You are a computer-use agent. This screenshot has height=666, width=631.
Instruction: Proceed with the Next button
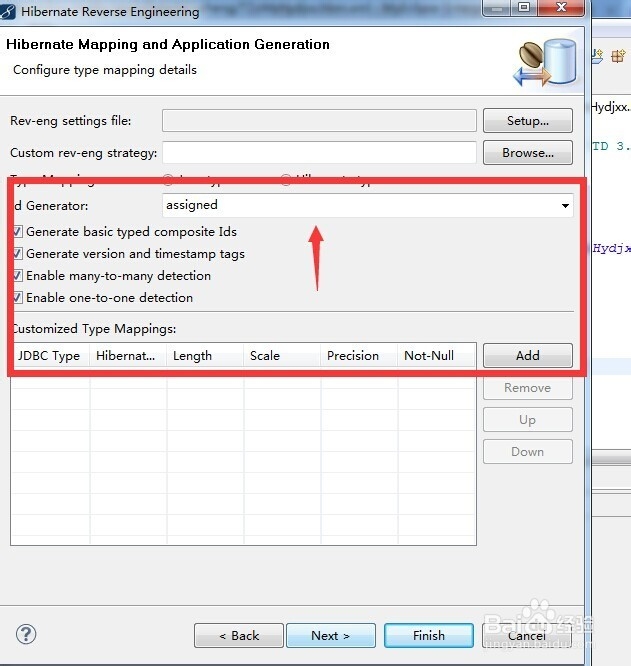point(331,635)
